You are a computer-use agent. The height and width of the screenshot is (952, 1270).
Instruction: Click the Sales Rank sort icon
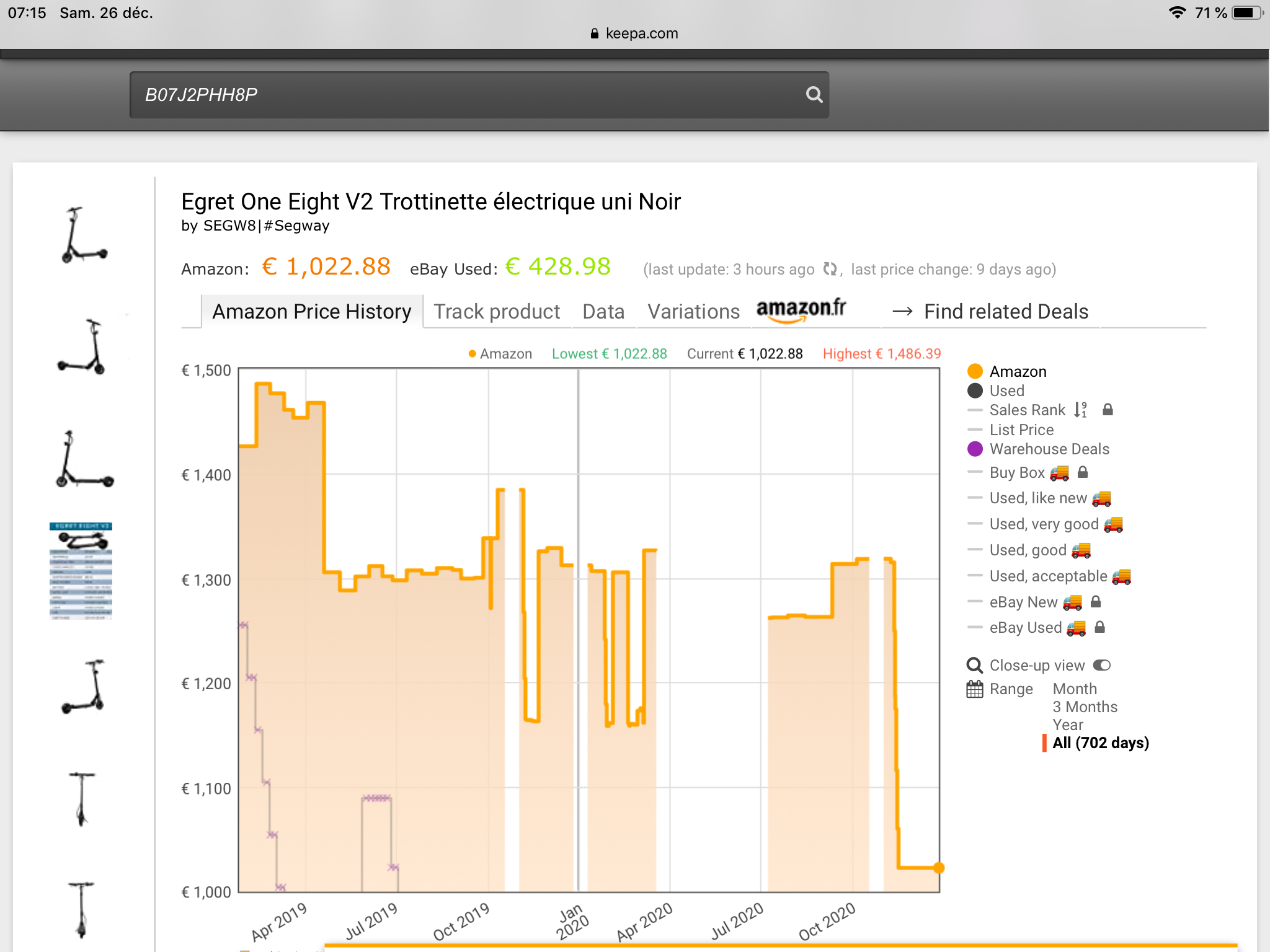coord(1080,410)
